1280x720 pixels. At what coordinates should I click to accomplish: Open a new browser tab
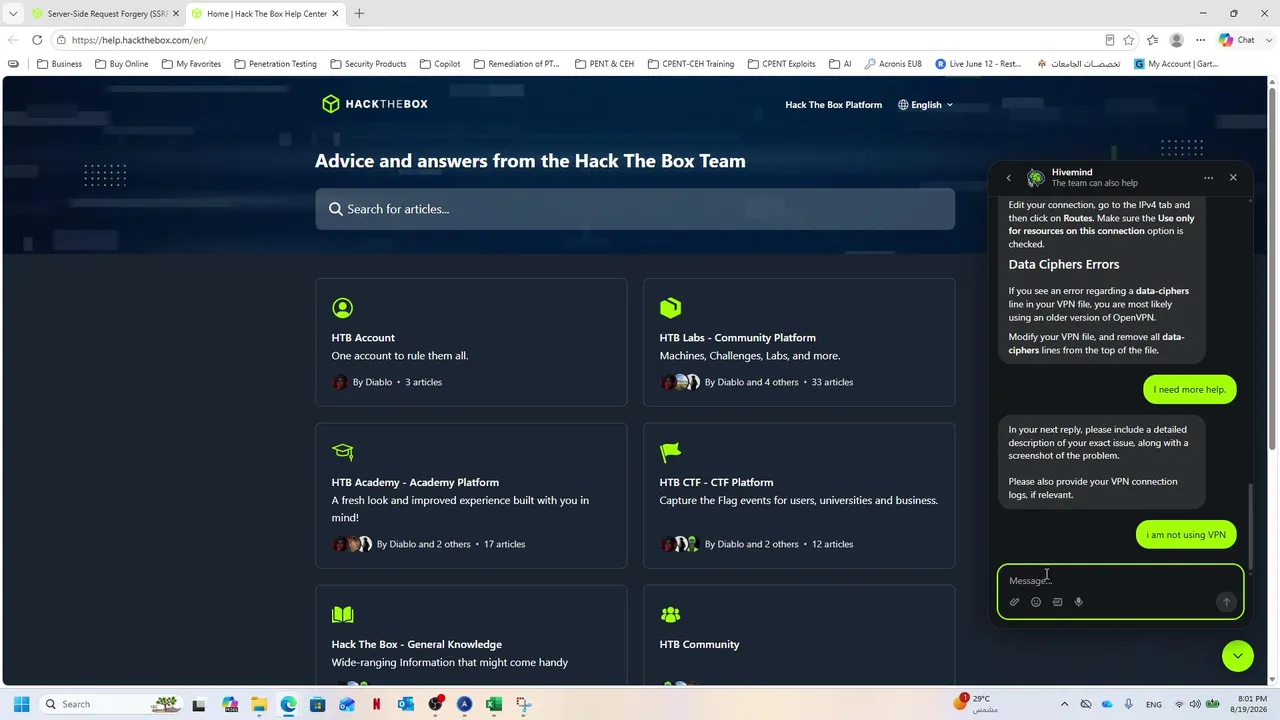coord(359,14)
